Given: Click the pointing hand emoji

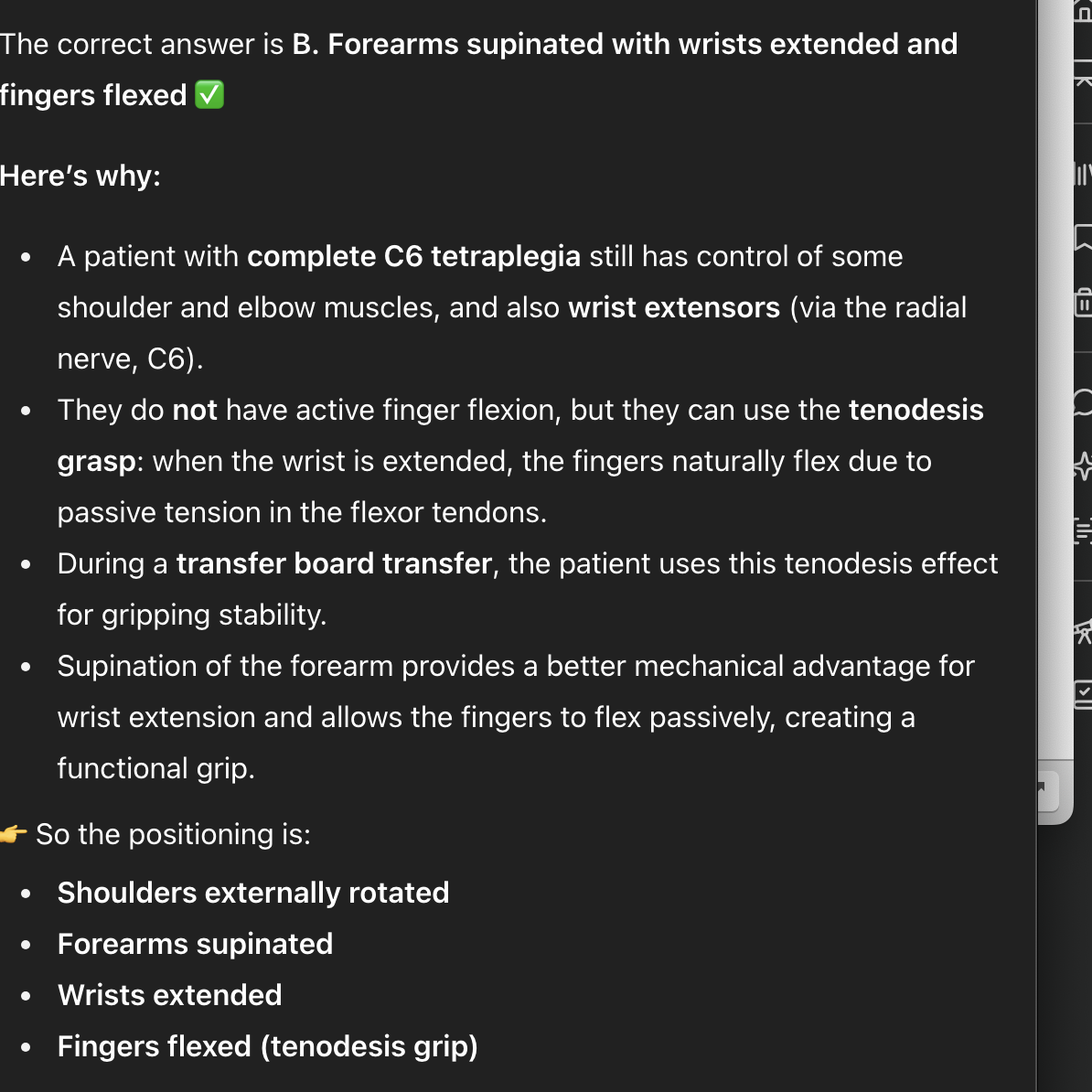Looking at the screenshot, I should tap(14, 834).
